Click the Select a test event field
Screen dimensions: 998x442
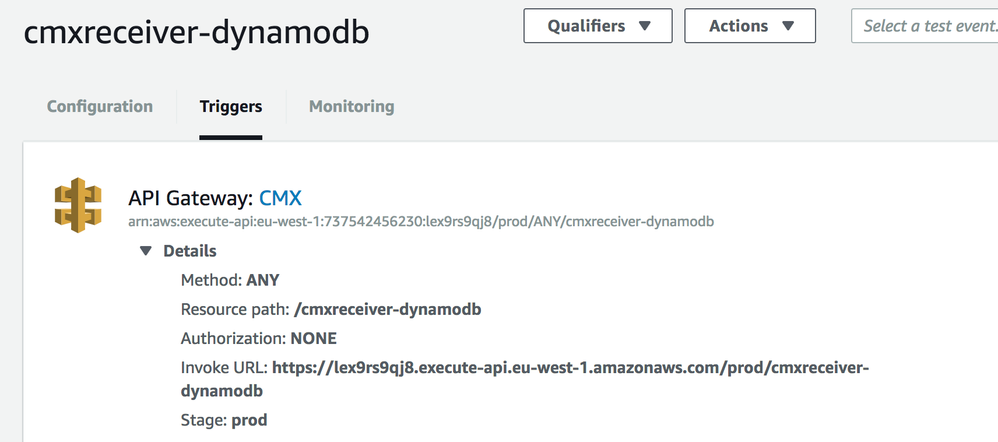pos(924,26)
